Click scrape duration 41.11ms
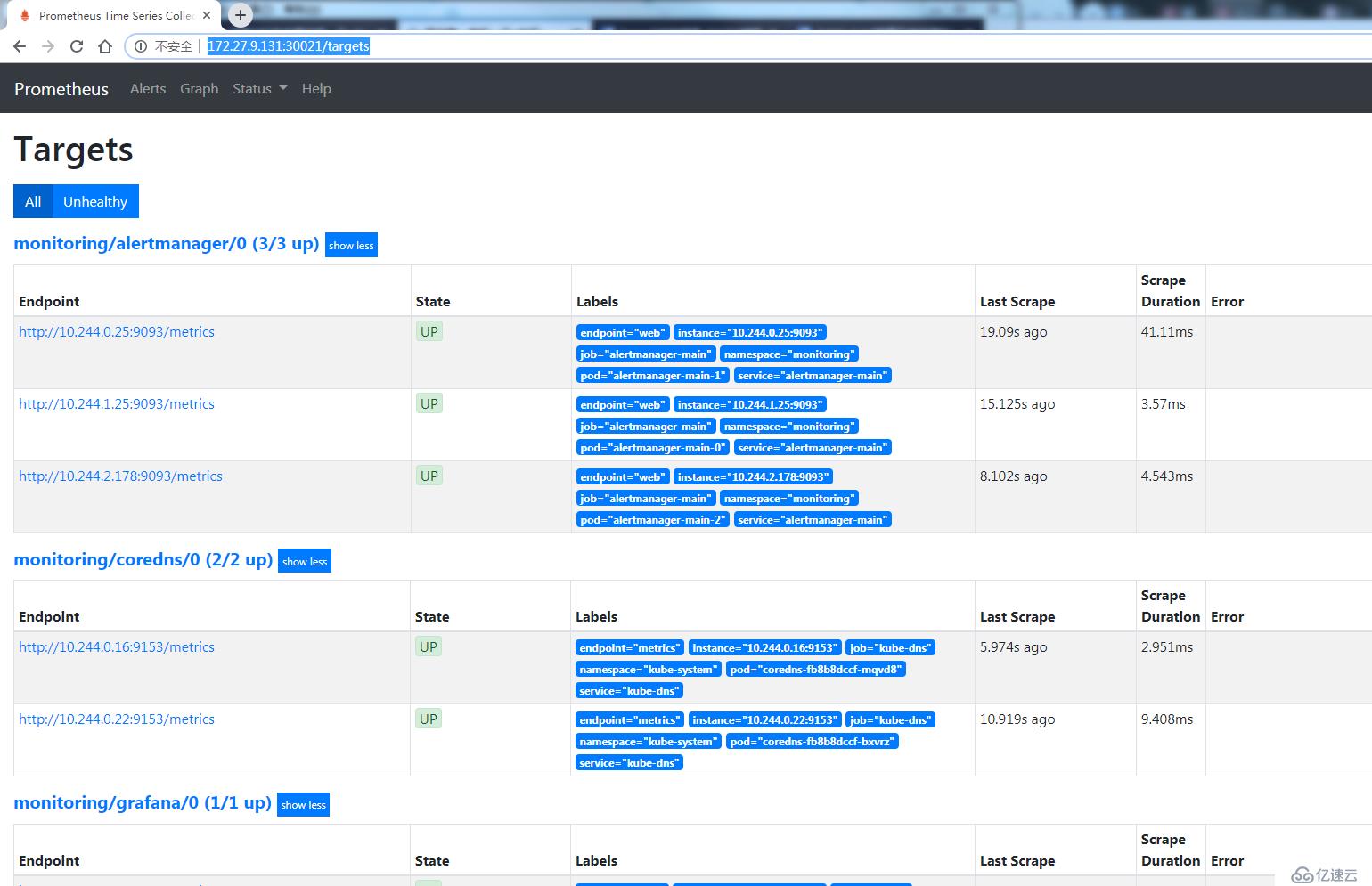The image size is (1372, 886). 1167,332
